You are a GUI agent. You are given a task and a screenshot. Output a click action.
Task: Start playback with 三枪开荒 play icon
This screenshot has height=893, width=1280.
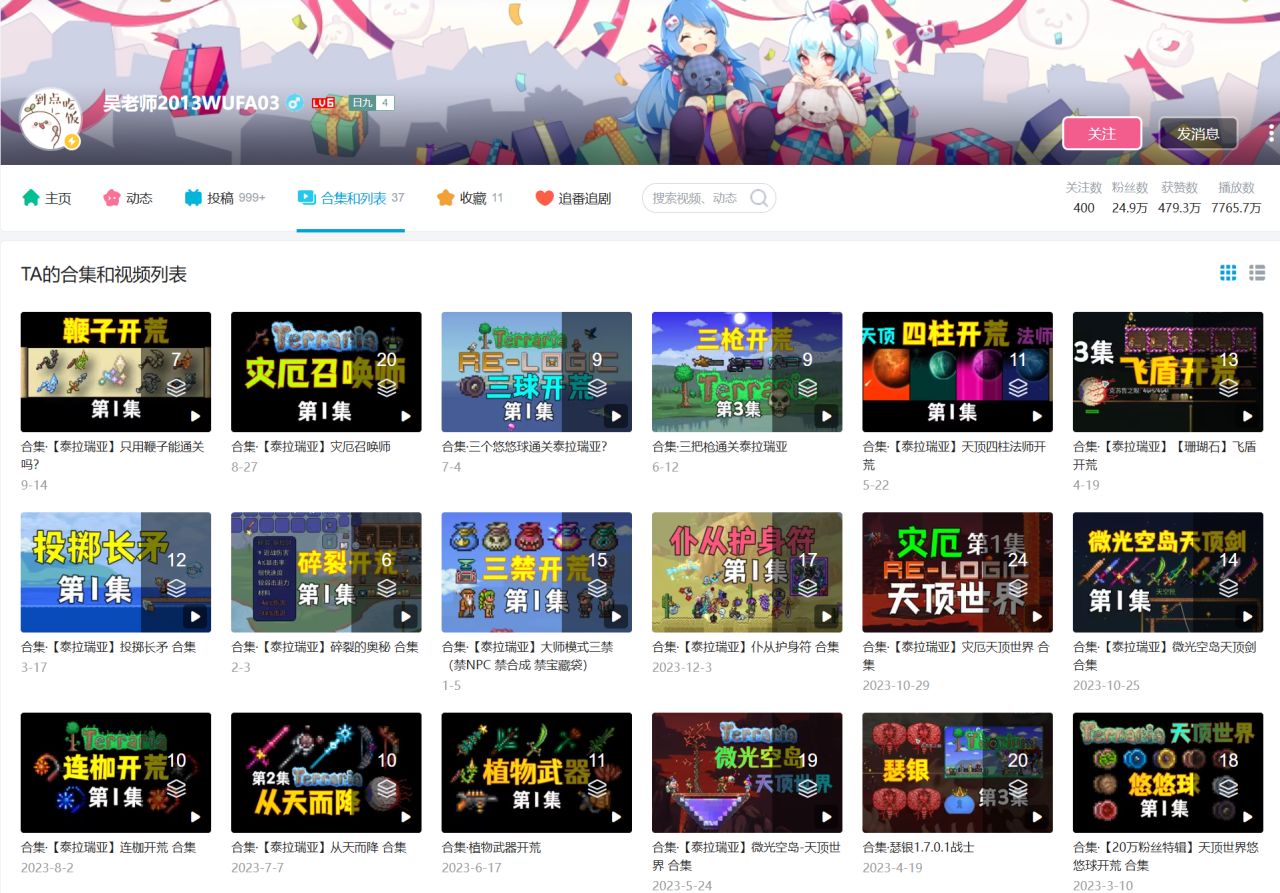coord(826,416)
